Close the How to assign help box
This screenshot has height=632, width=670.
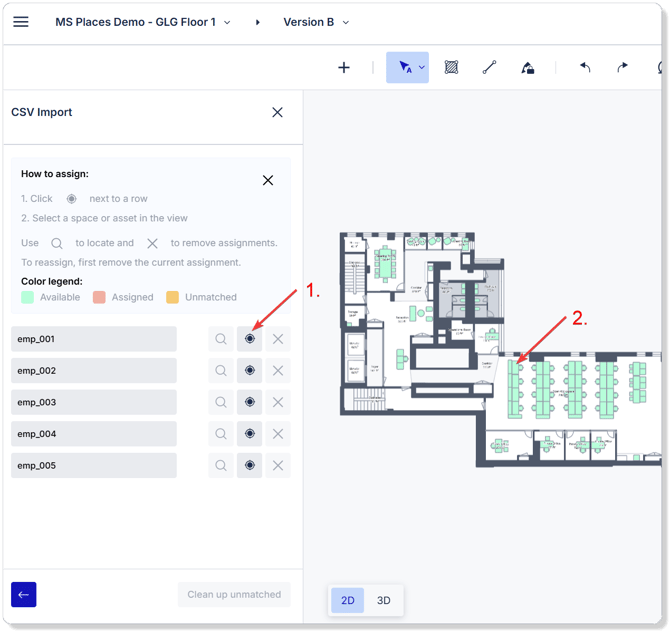pos(268,181)
